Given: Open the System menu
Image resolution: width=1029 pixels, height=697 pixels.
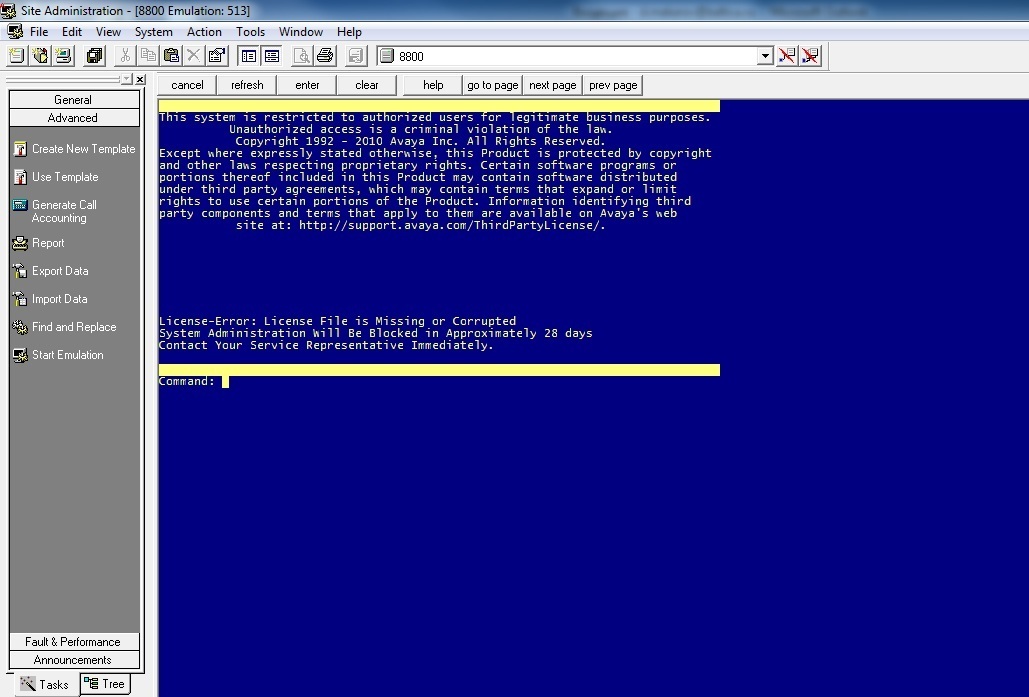Looking at the screenshot, I should pyautogui.click(x=154, y=32).
